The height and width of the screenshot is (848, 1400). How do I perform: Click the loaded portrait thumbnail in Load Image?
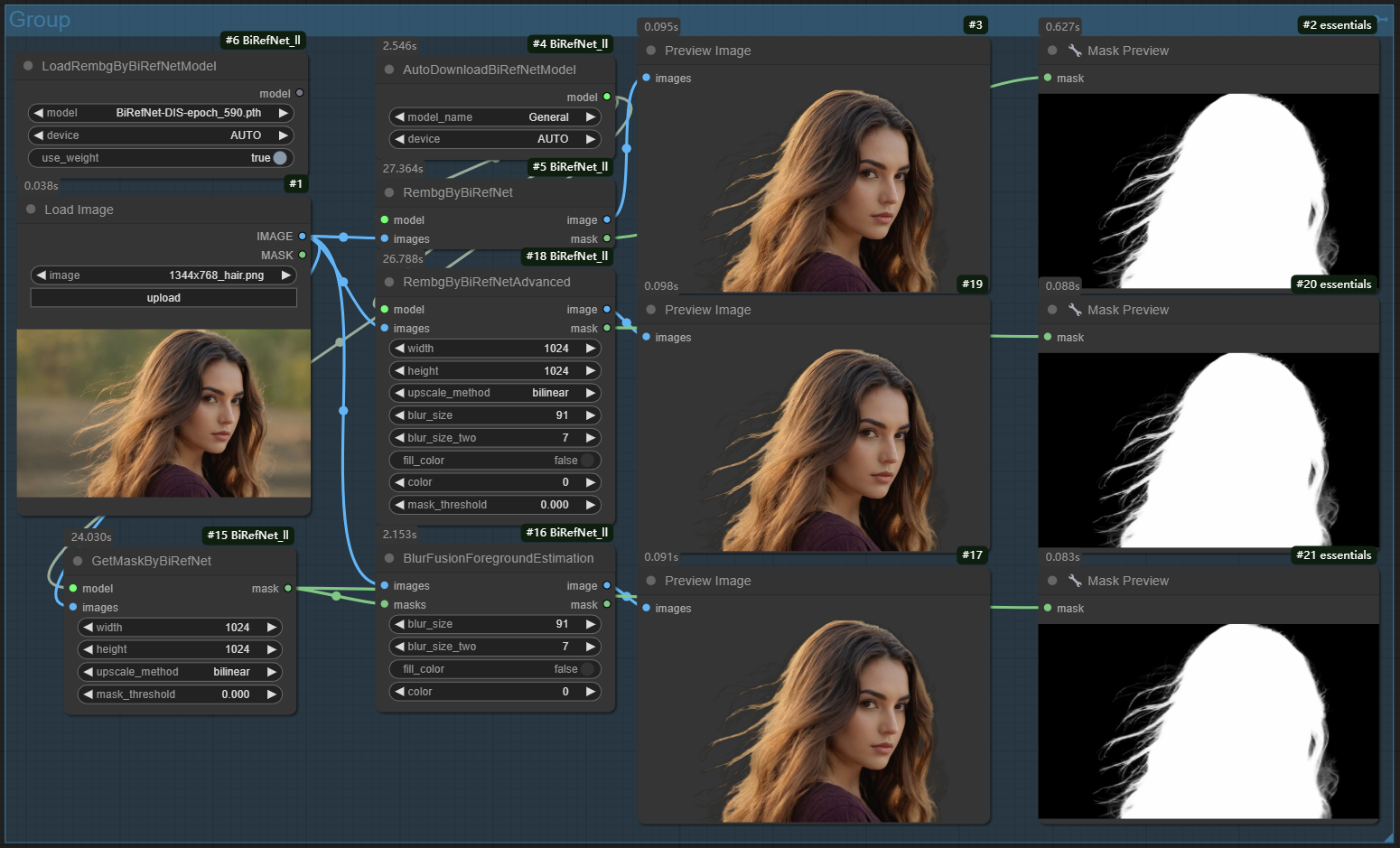(x=163, y=413)
